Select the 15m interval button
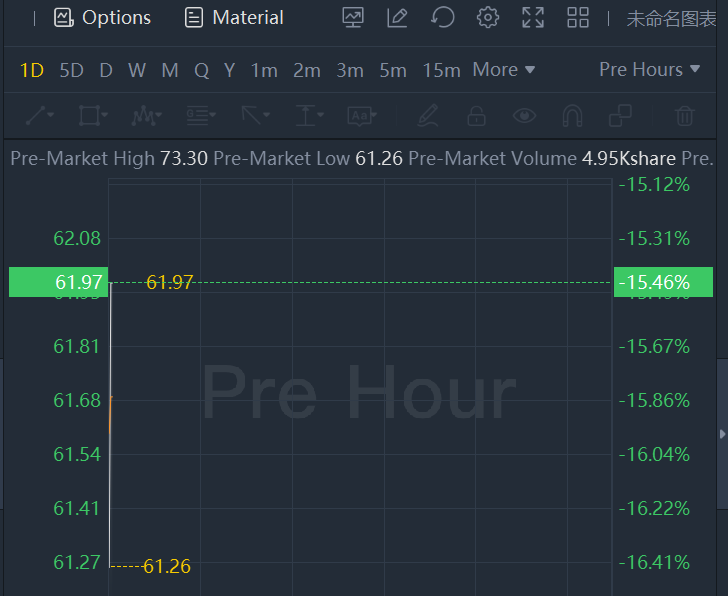The width and height of the screenshot is (728, 596). point(441,70)
